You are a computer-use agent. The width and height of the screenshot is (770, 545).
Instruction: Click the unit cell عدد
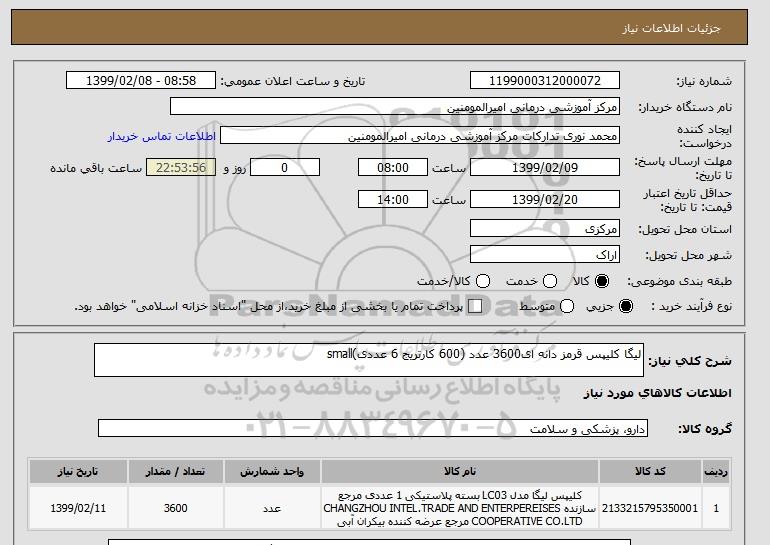coord(272,508)
